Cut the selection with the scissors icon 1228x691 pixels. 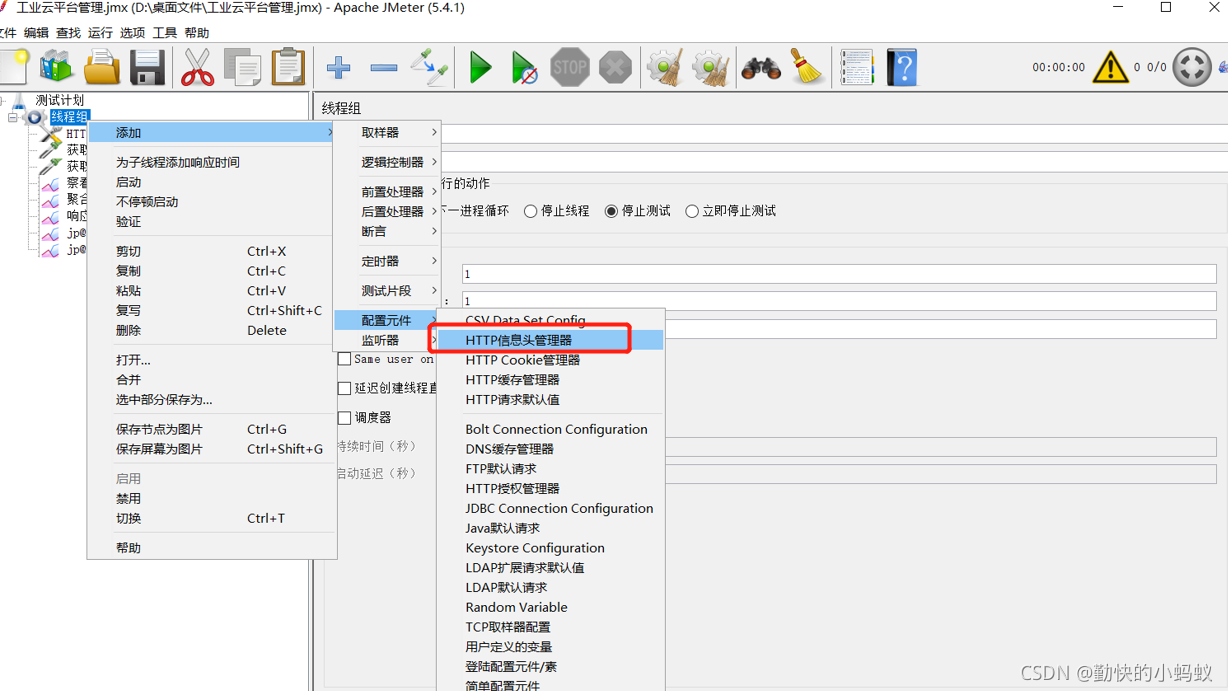coord(197,68)
